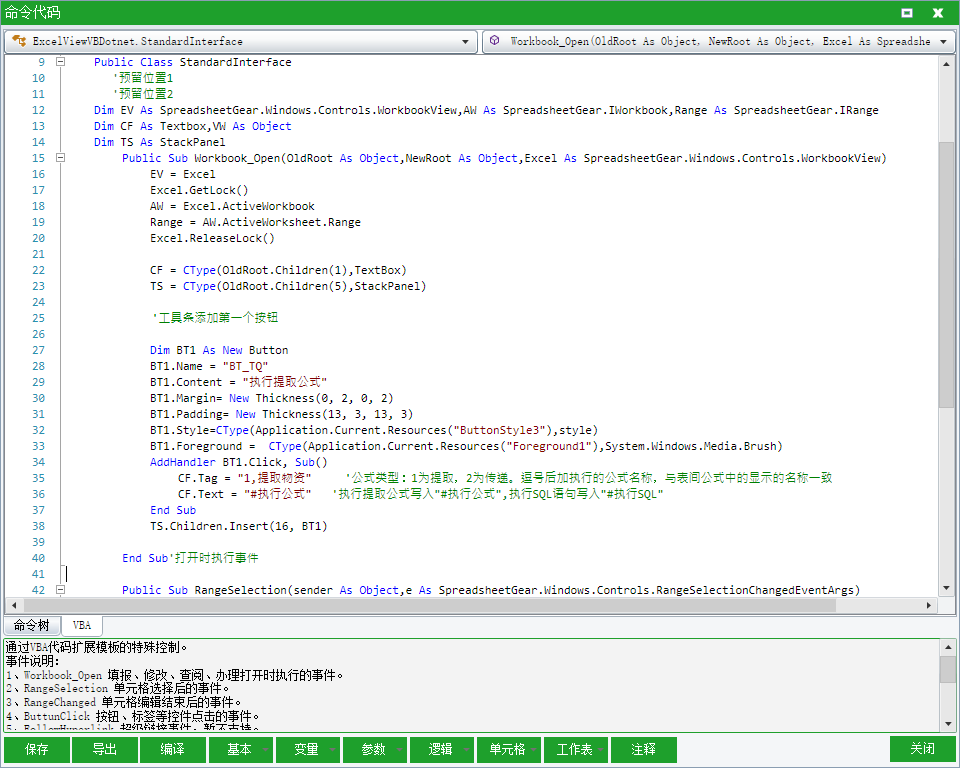Click the line assigning TS with CType StackPanel
The height and width of the screenshot is (768, 960).
[288, 286]
